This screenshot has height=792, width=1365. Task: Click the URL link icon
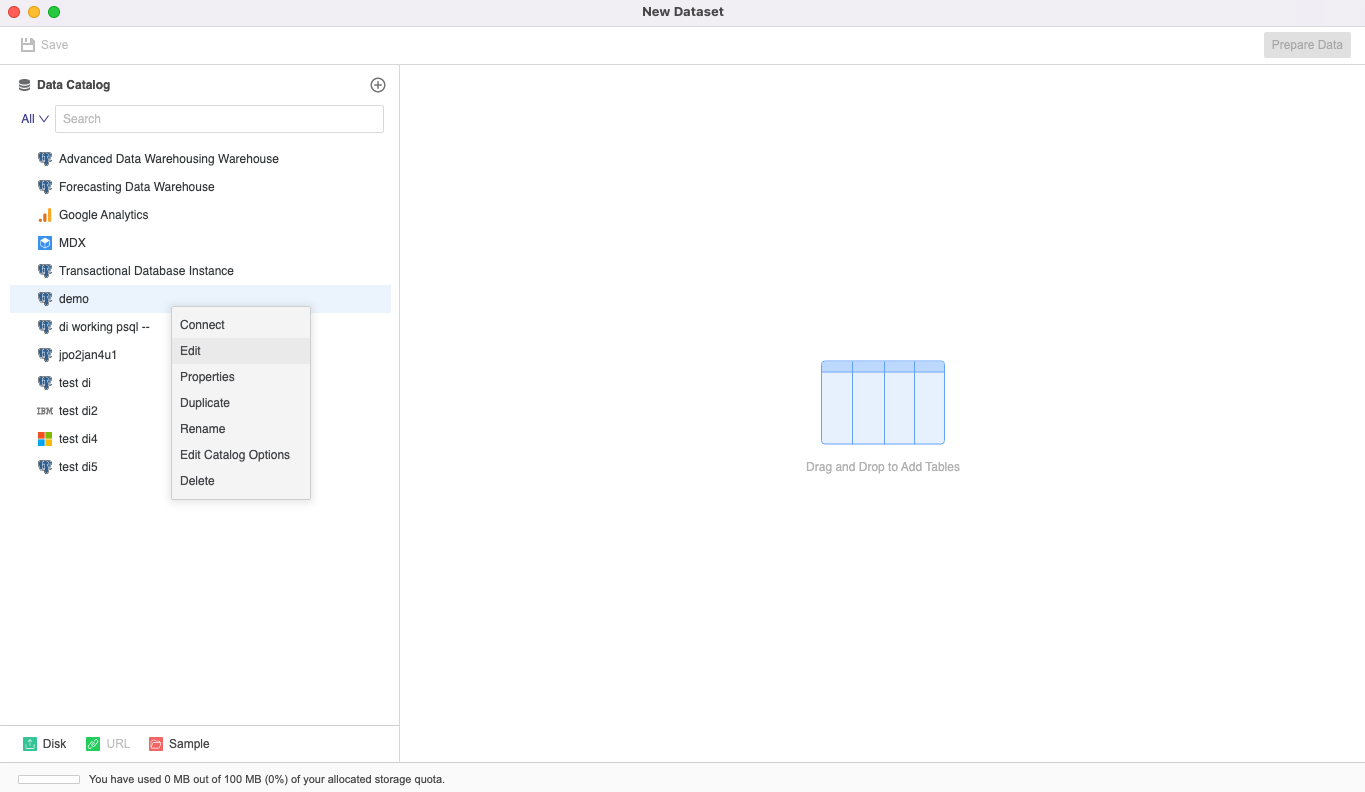[91, 743]
